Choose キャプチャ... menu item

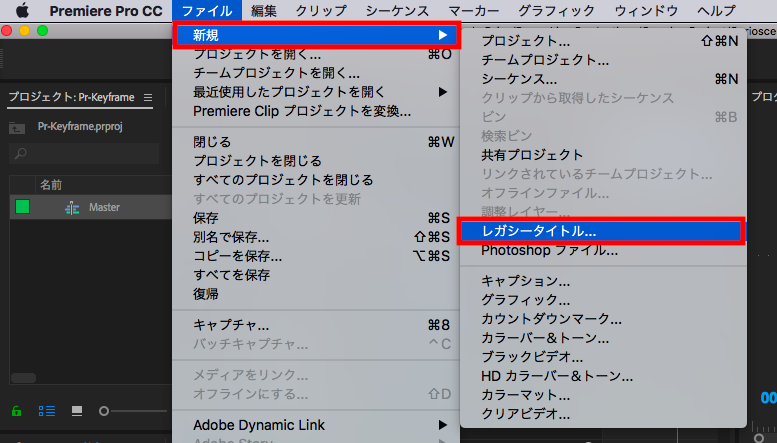pos(316,325)
